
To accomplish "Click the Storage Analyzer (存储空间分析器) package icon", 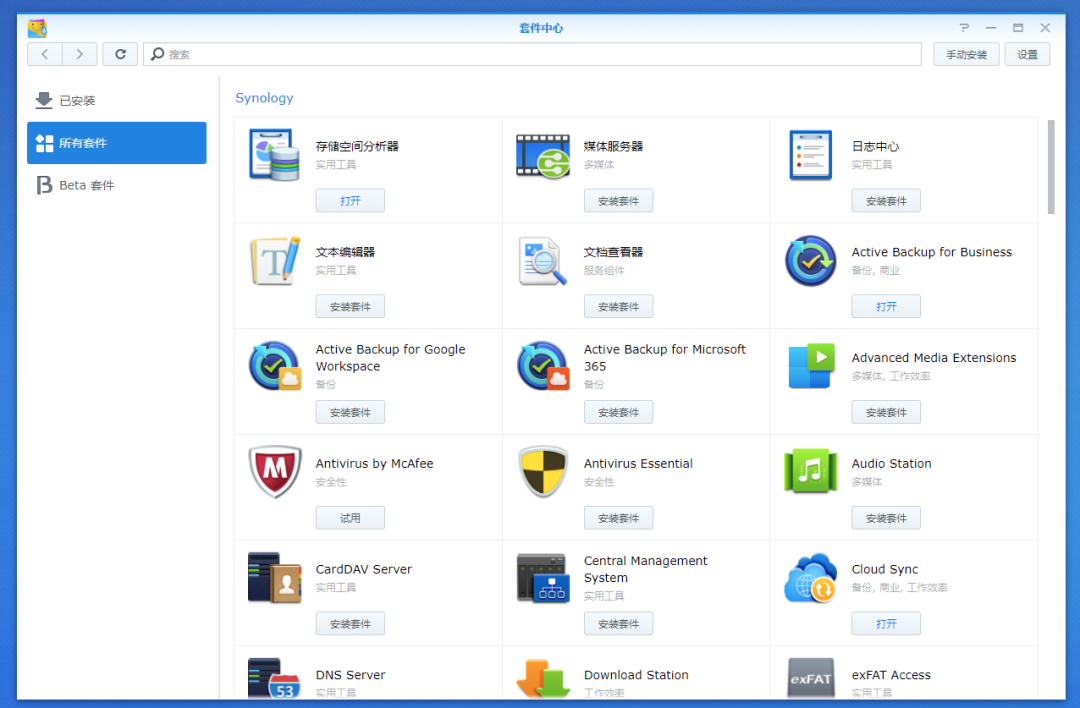I will pyautogui.click(x=274, y=155).
